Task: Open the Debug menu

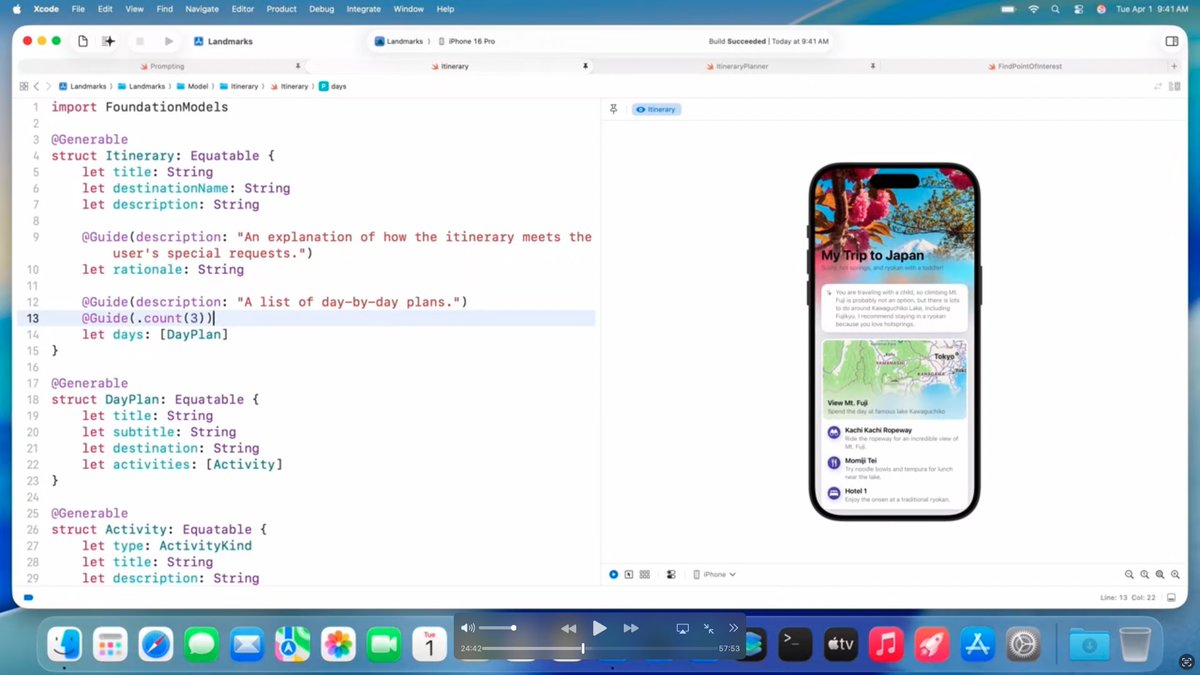Action: click(x=322, y=9)
